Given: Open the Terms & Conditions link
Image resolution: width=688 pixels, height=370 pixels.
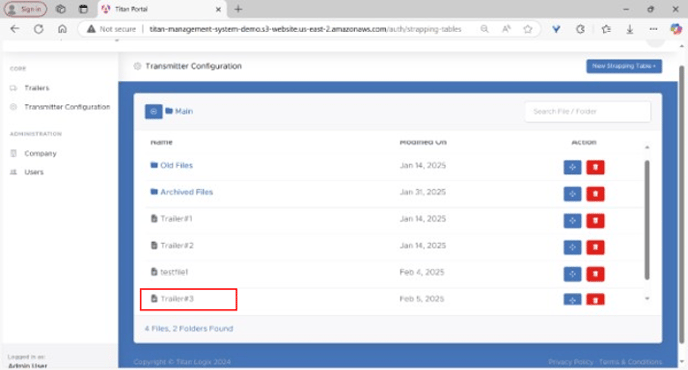Looking at the screenshot, I should (630, 362).
